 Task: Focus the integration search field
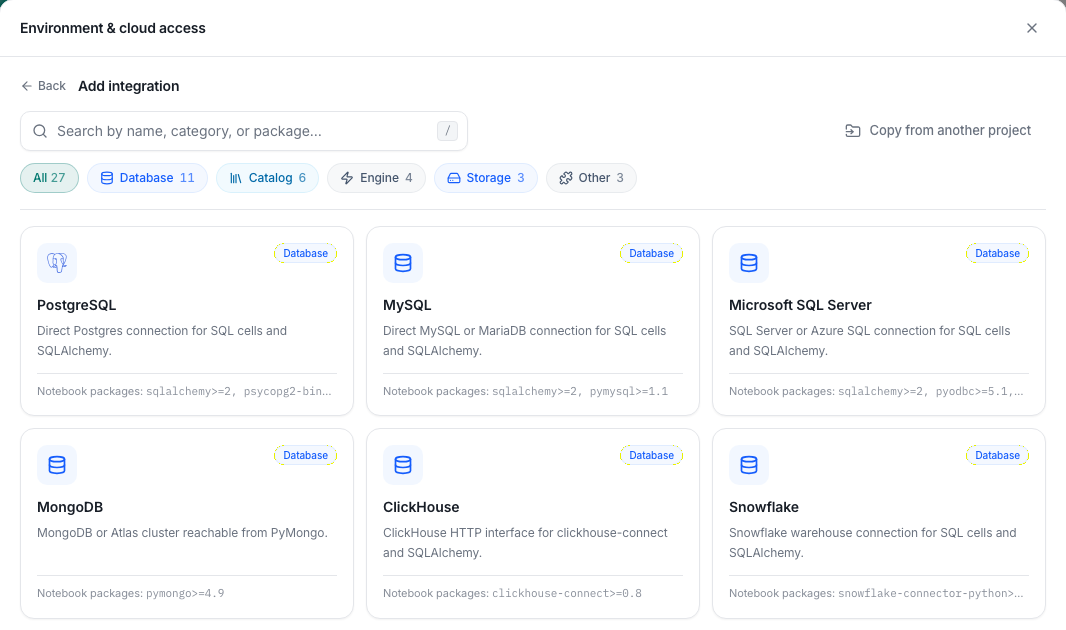[x=244, y=131]
